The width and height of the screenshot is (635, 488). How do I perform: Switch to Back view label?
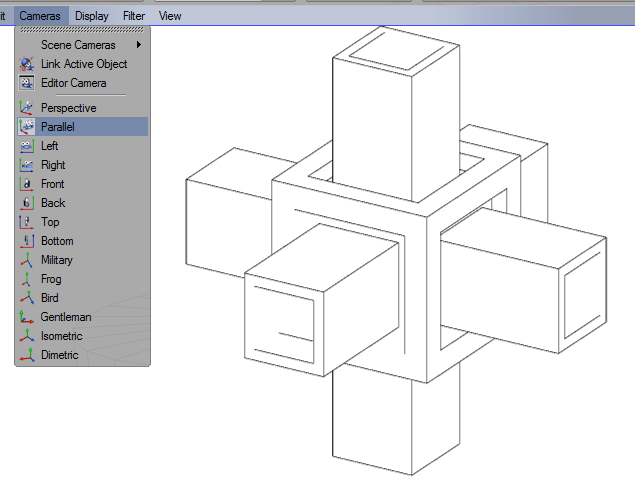coord(53,203)
